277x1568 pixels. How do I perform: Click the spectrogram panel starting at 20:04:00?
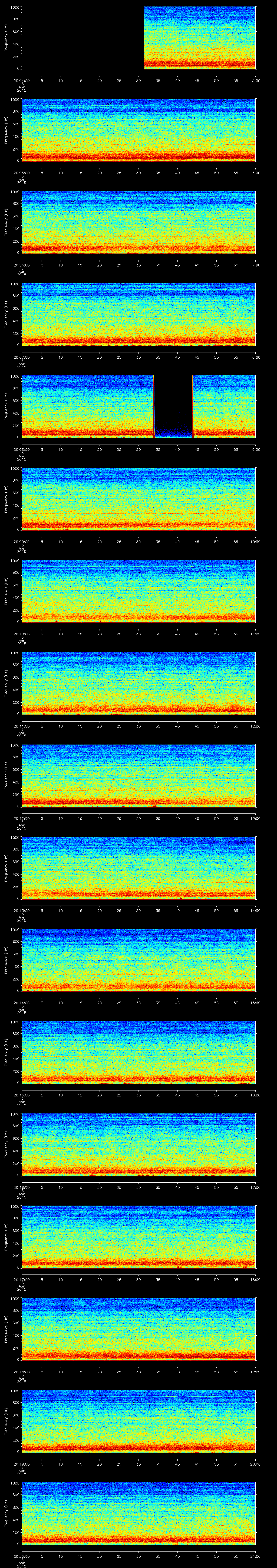point(139,38)
